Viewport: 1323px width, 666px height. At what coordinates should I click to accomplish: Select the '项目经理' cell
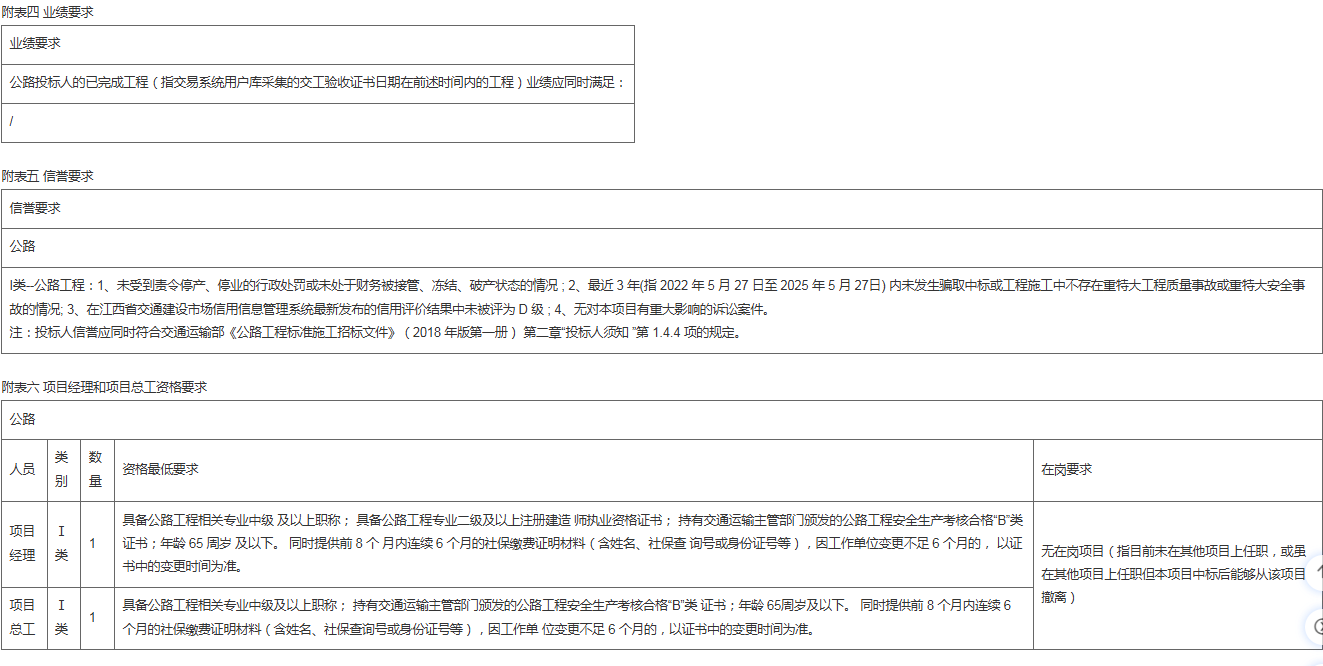(x=24, y=544)
